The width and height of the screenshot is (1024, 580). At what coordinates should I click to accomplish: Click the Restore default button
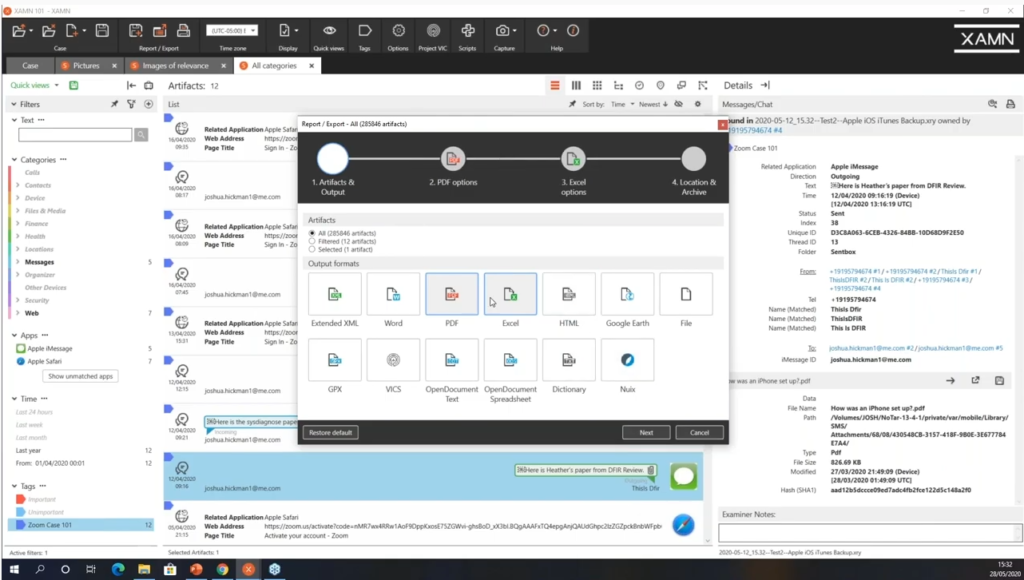tap(330, 433)
